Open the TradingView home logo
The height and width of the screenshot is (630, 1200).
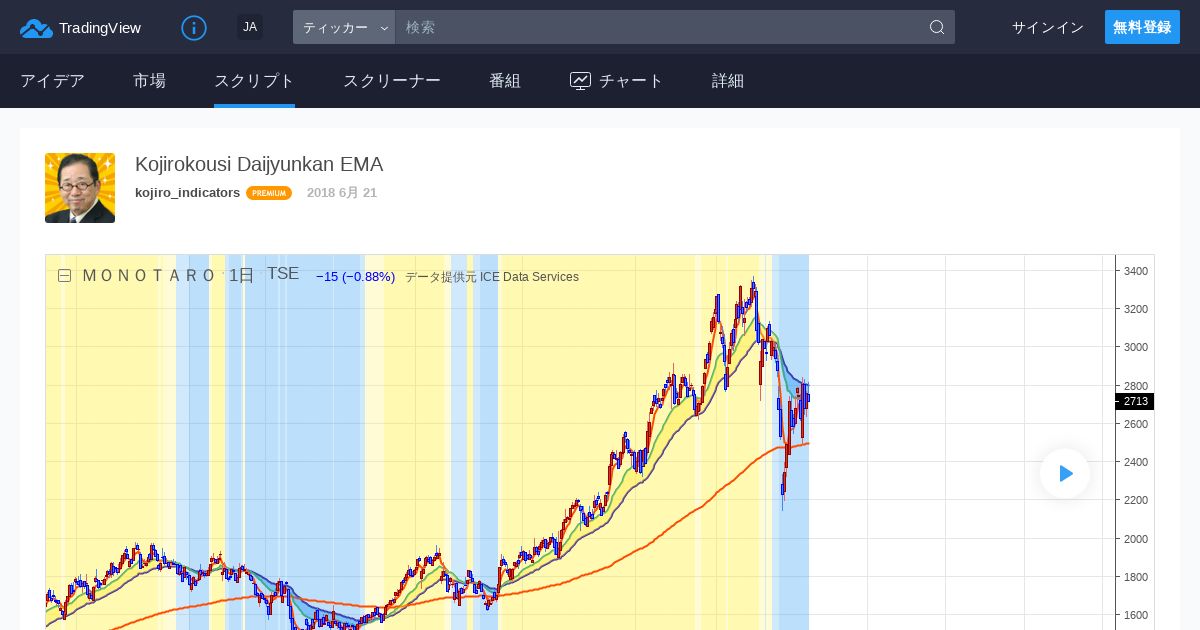coord(80,28)
